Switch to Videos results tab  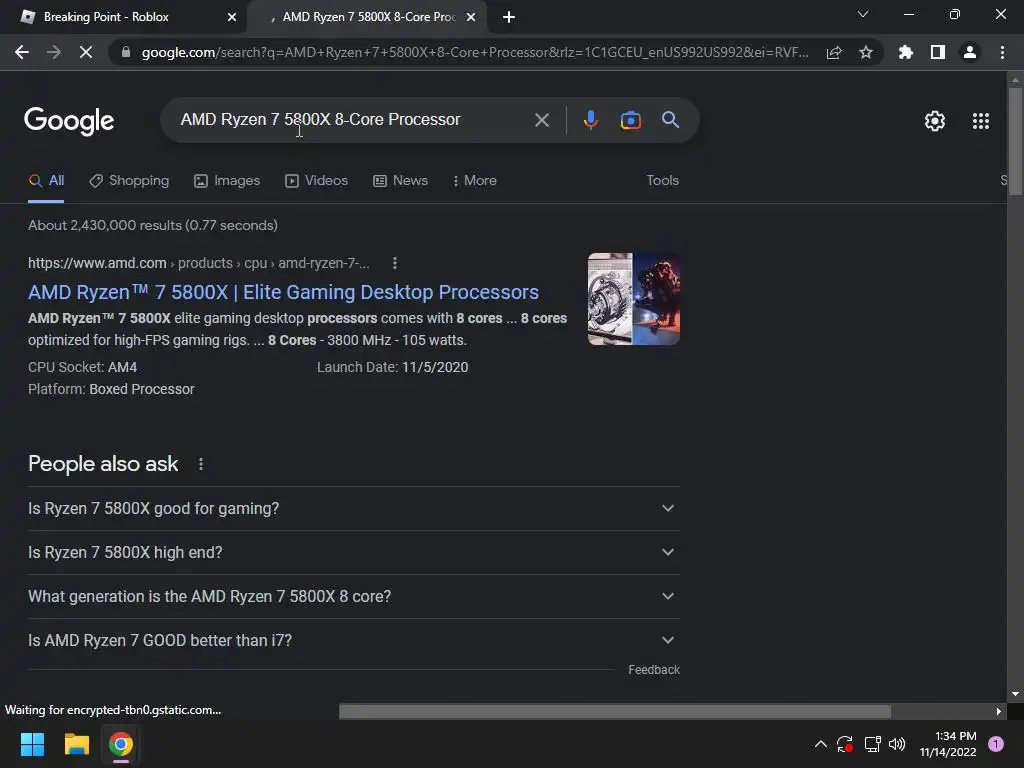coord(317,180)
